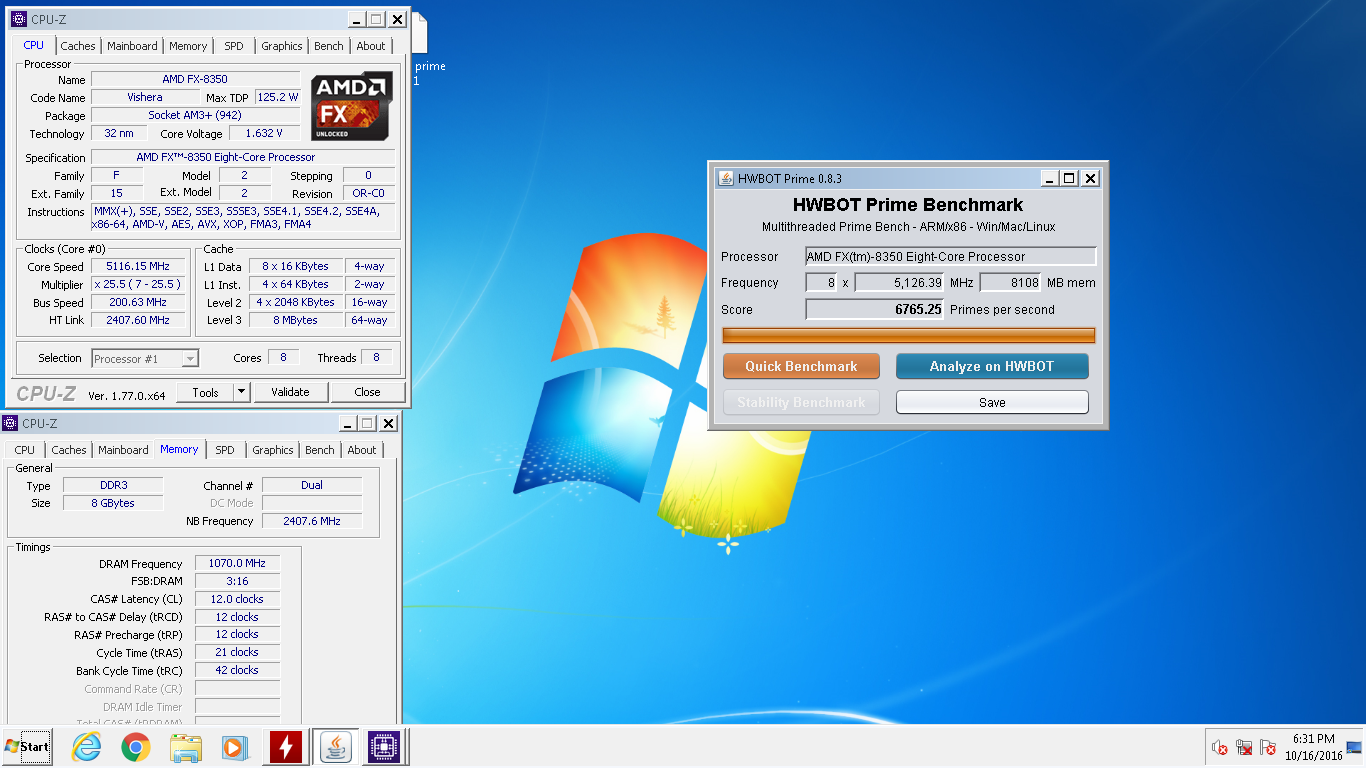Click the Action Center flag tray icon
This screenshot has width=1366, height=768.
tap(1268, 747)
